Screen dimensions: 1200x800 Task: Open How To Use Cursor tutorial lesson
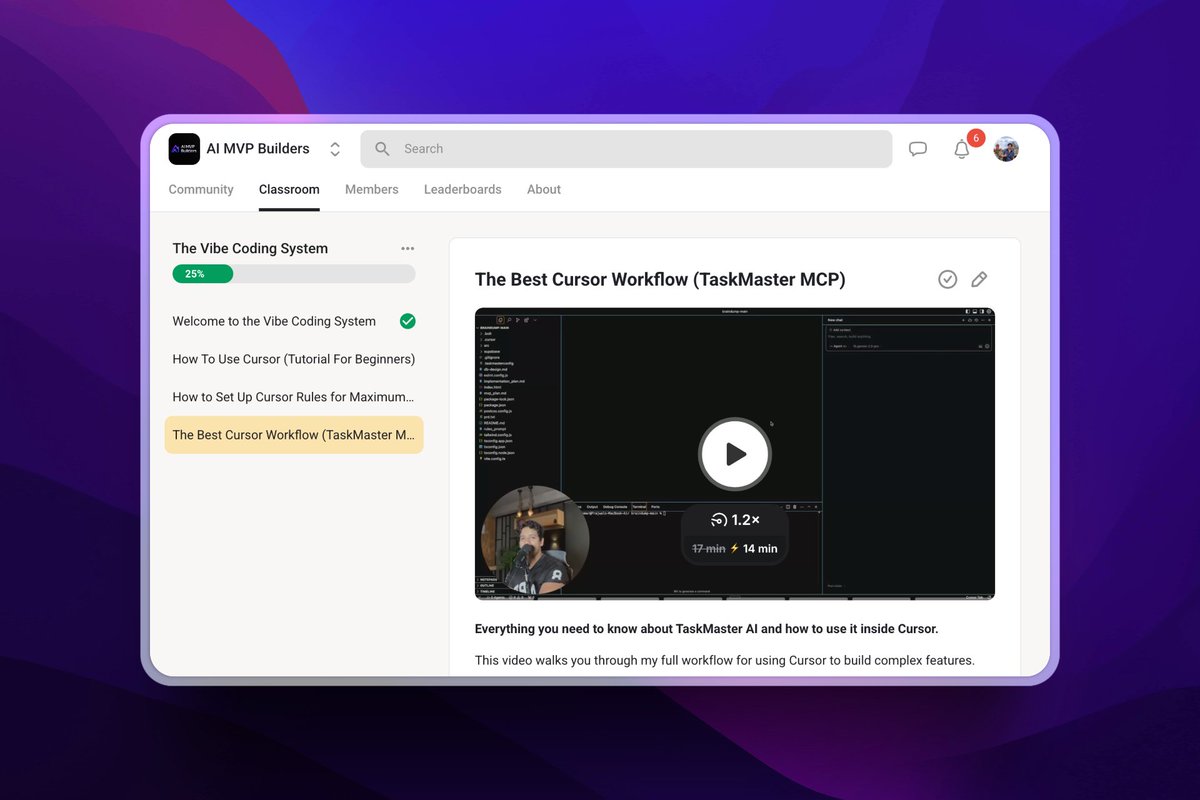pyautogui.click(x=294, y=359)
